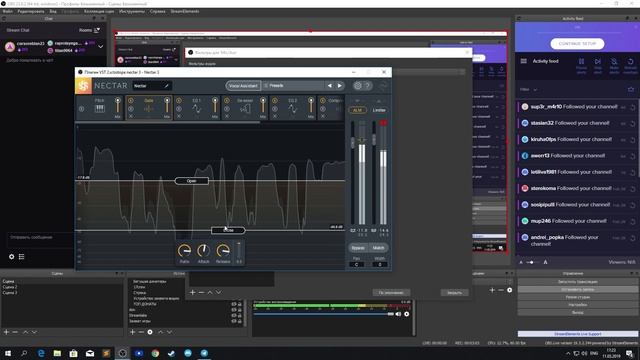Viewport: 640px width, 360px height.
Task: Click the Gate Ratio knob
Action: click(x=184, y=250)
